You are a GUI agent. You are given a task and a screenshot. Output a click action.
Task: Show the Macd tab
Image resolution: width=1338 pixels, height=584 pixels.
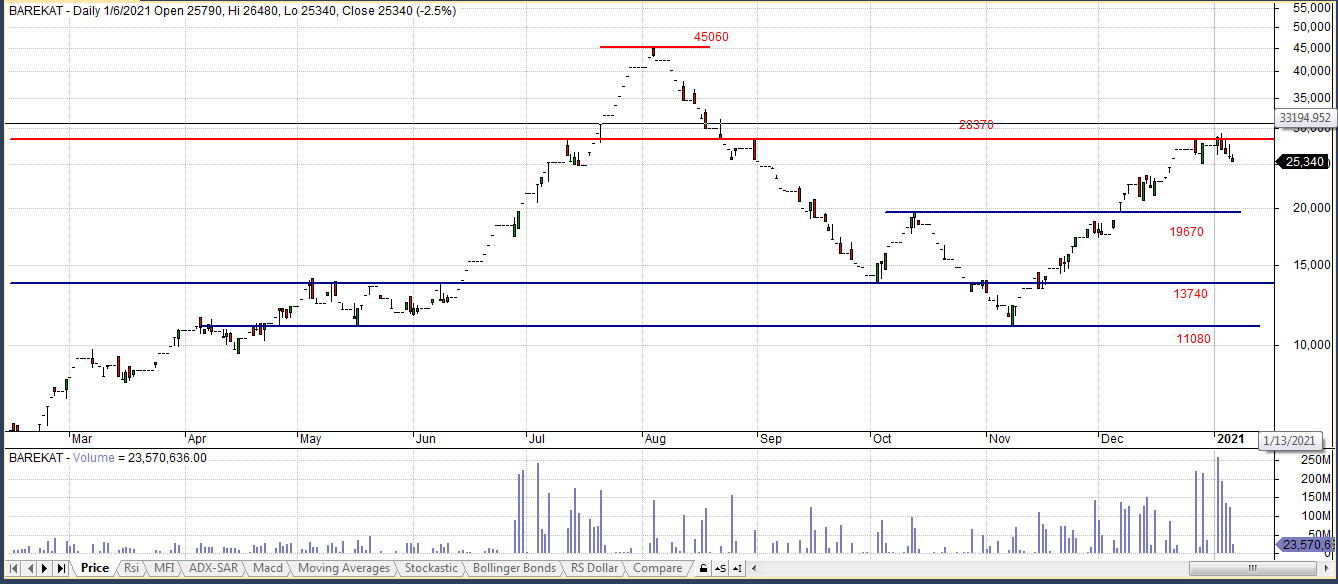click(x=267, y=568)
